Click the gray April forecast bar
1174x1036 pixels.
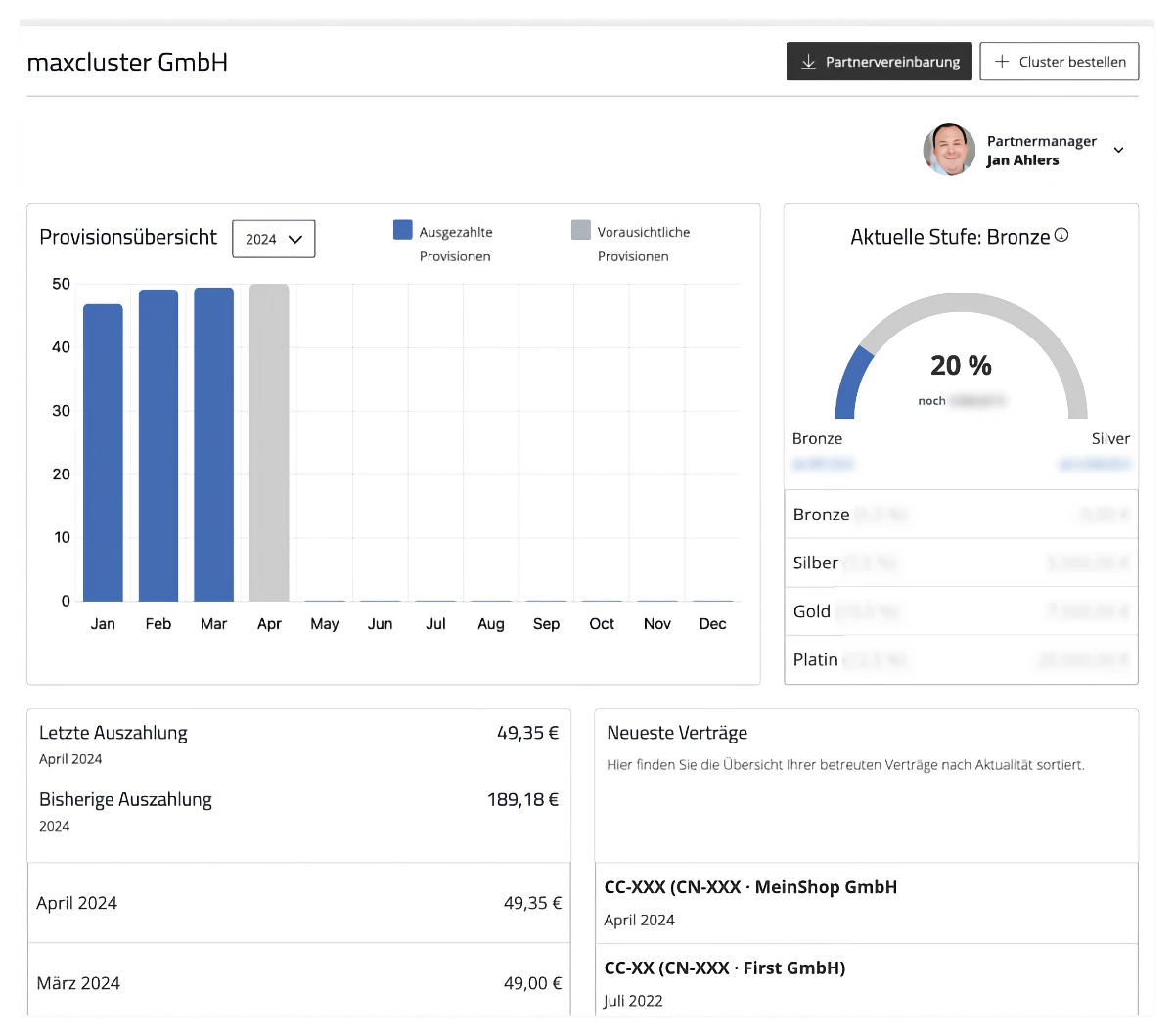[269, 442]
